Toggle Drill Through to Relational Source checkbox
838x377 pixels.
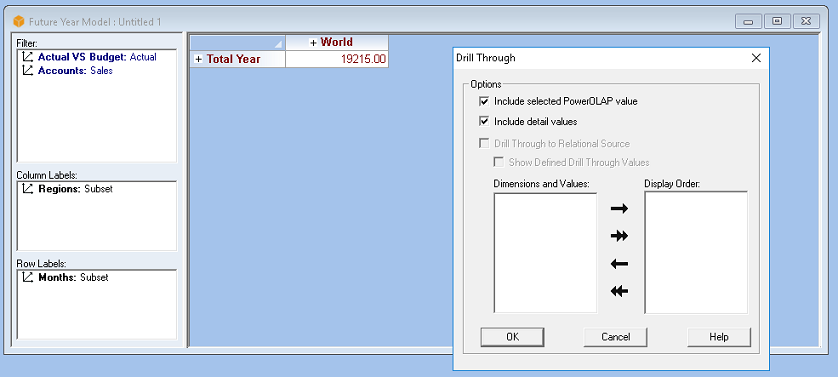point(484,143)
